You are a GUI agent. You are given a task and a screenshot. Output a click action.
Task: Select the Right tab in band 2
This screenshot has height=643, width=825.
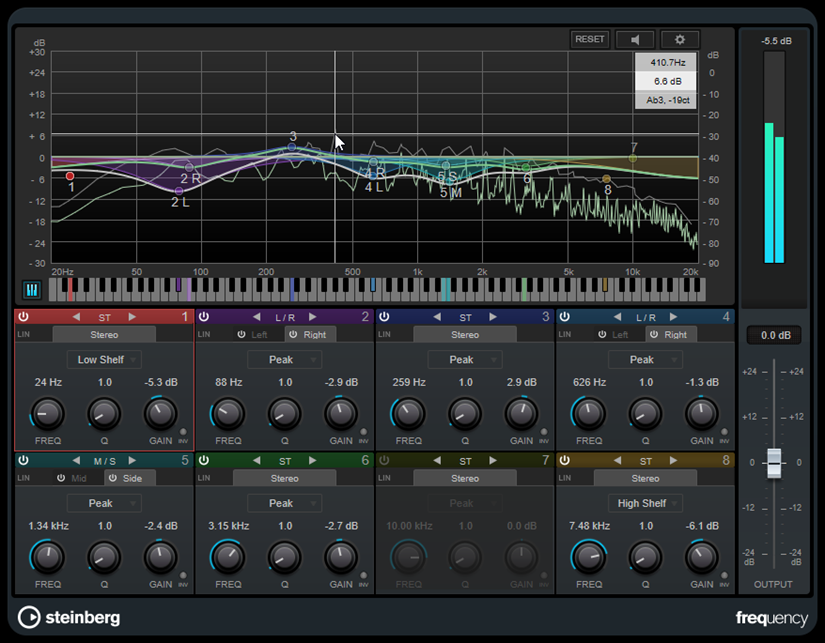310,335
